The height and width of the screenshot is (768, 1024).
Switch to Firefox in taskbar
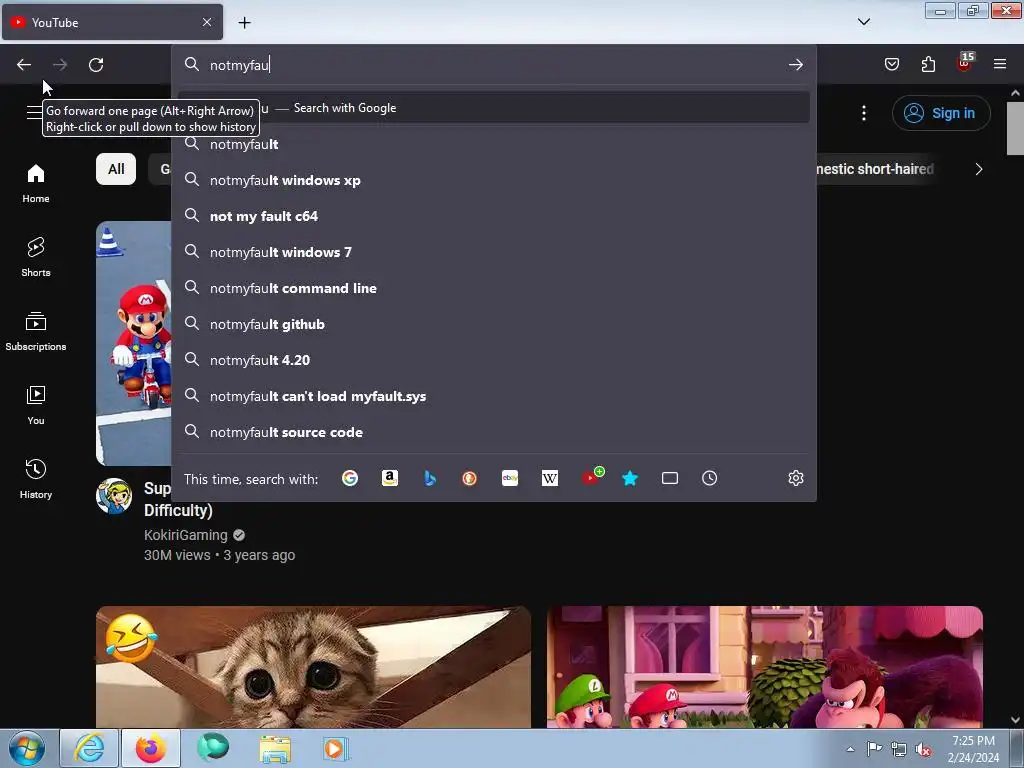pyautogui.click(x=151, y=748)
